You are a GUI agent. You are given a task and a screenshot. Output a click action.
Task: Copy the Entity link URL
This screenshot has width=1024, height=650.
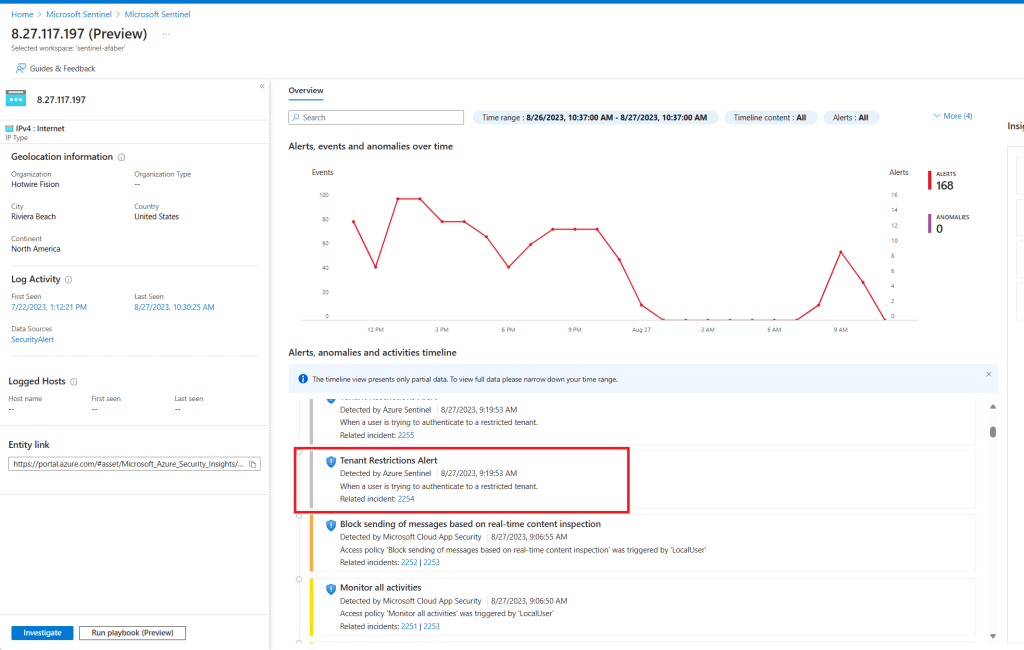(x=253, y=464)
